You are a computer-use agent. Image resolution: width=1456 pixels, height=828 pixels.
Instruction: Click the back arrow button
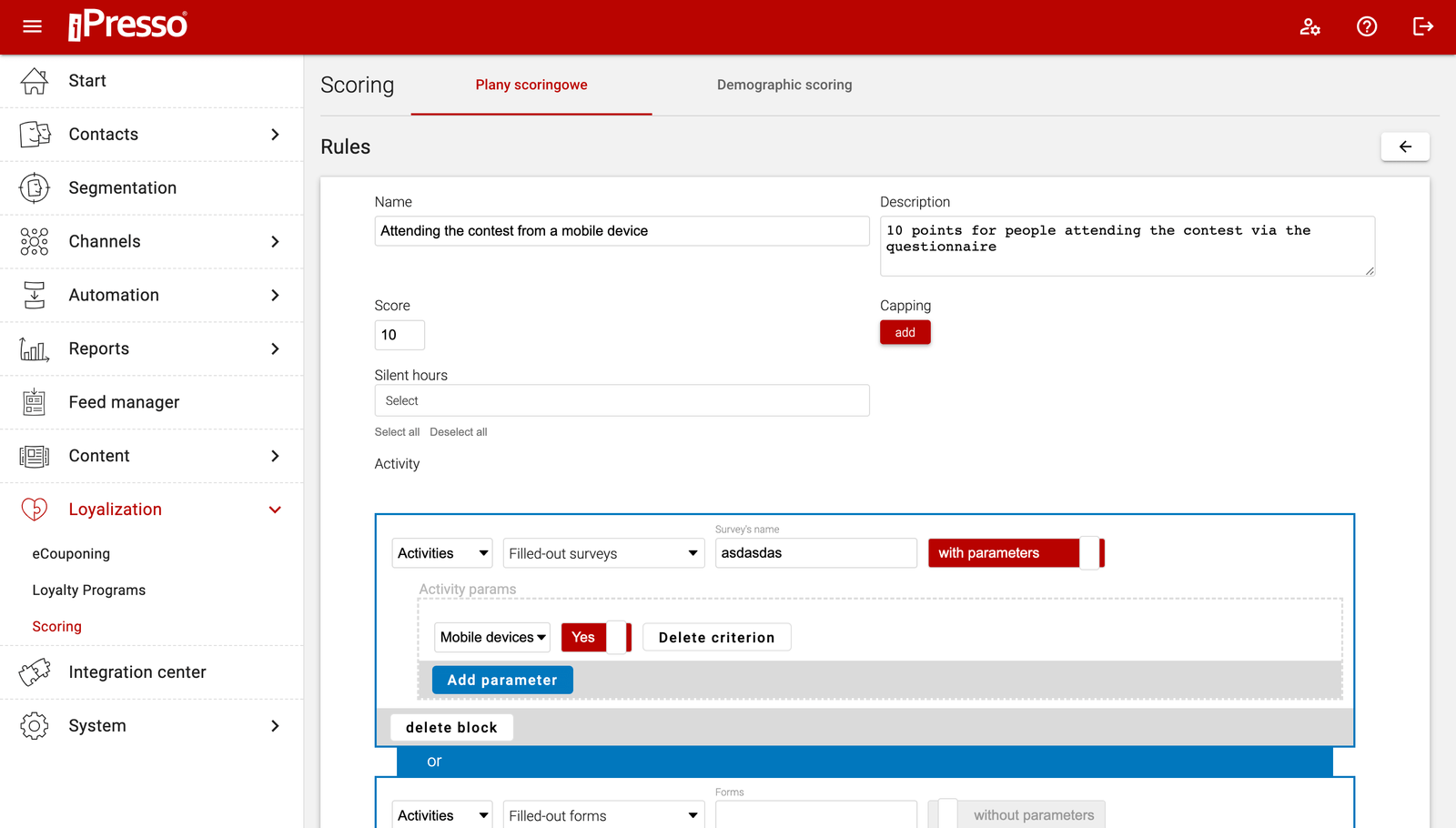point(1404,146)
